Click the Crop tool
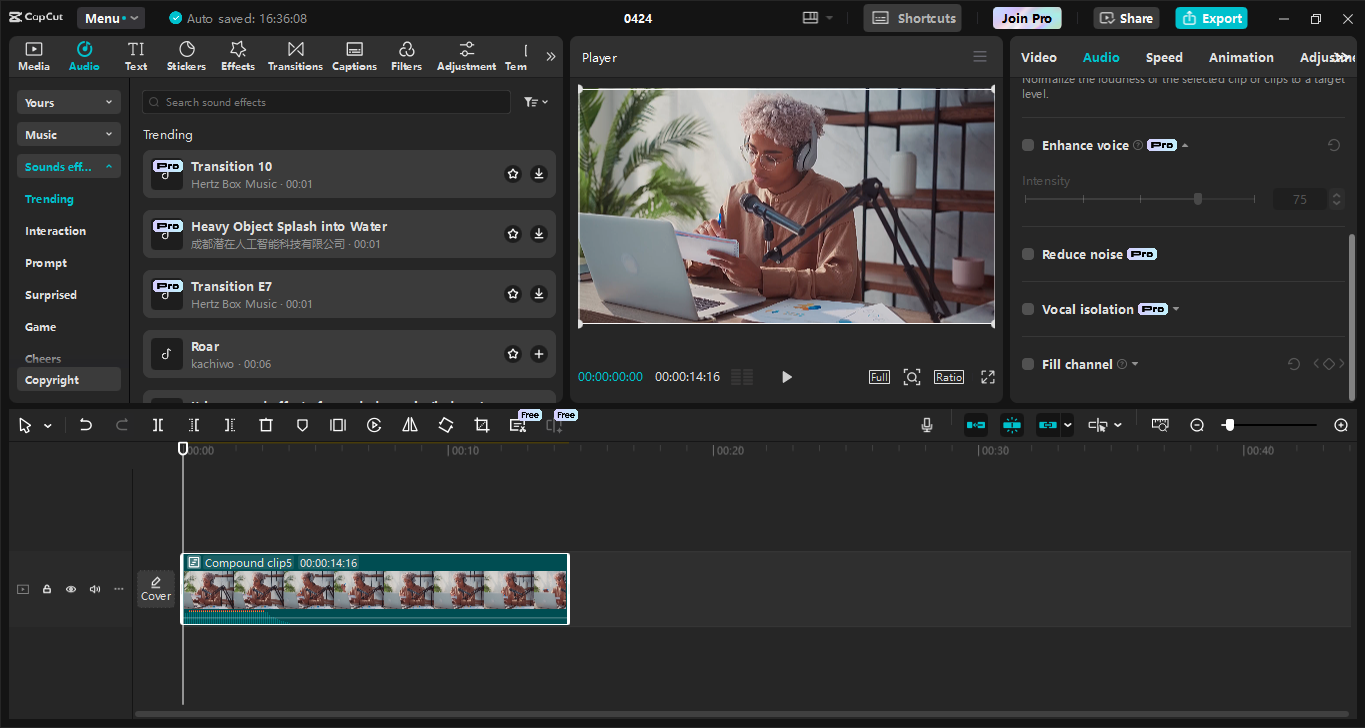 click(x=481, y=424)
